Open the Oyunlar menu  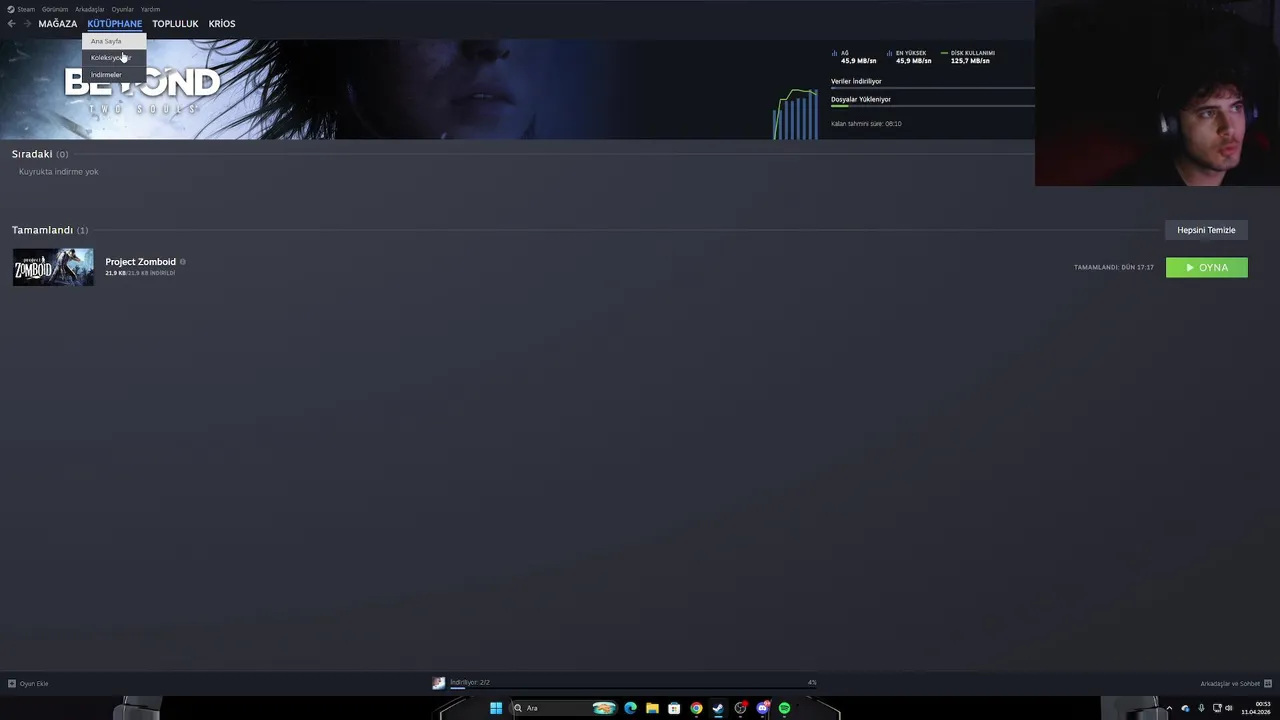pyautogui.click(x=122, y=9)
